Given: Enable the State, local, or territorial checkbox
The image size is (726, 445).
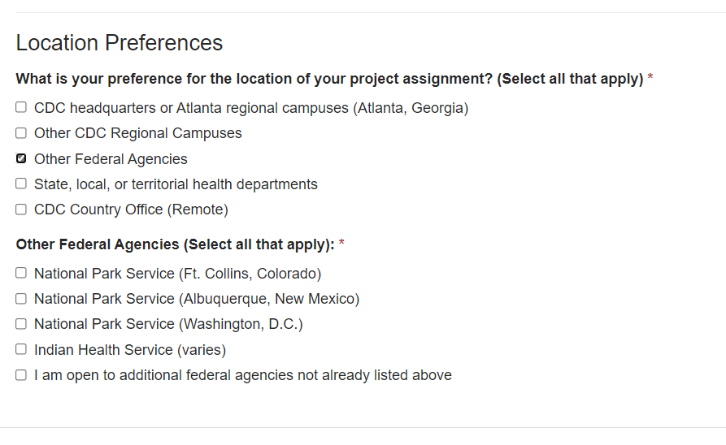Looking at the screenshot, I should pos(21,184).
